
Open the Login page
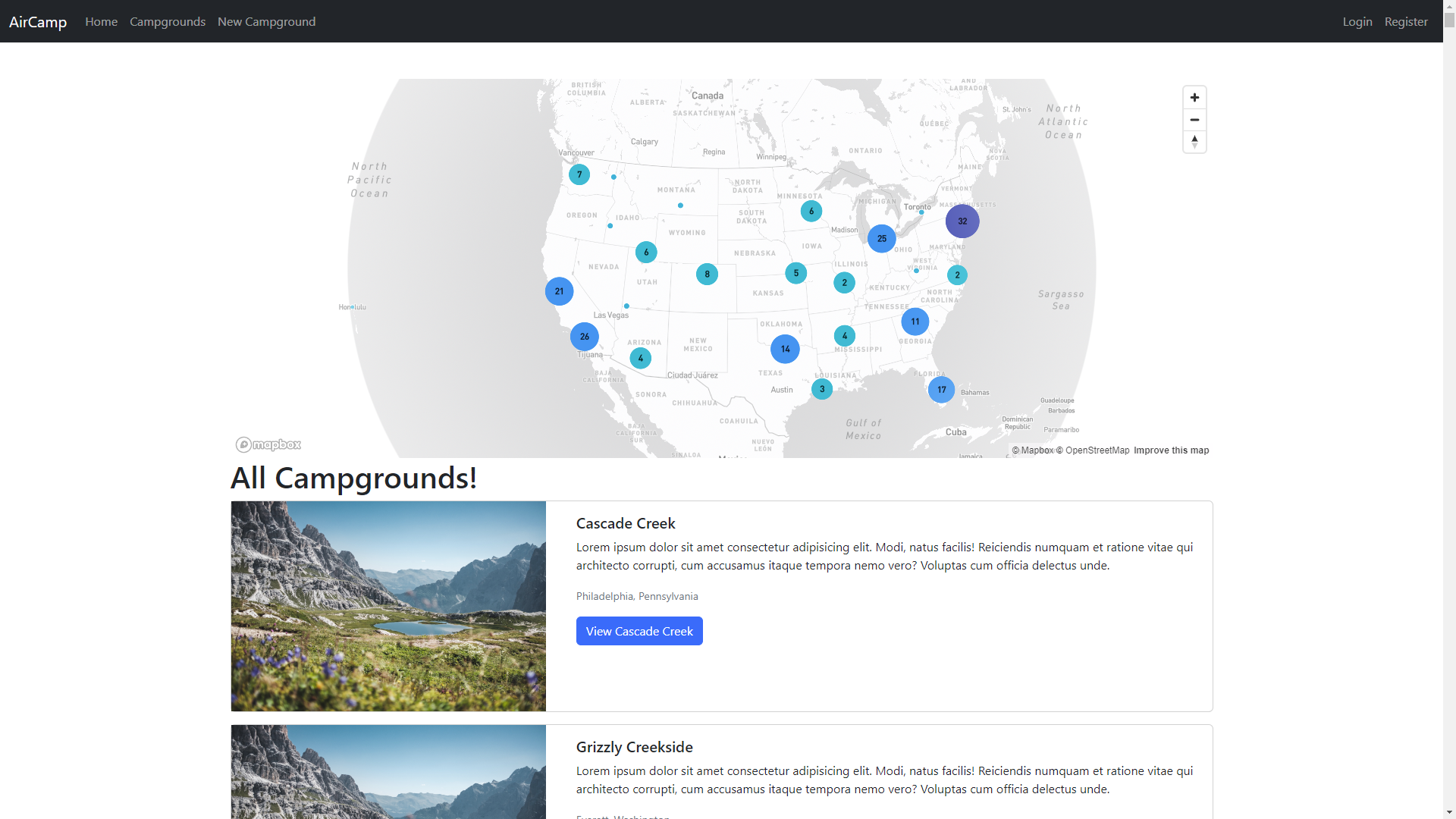point(1357,21)
